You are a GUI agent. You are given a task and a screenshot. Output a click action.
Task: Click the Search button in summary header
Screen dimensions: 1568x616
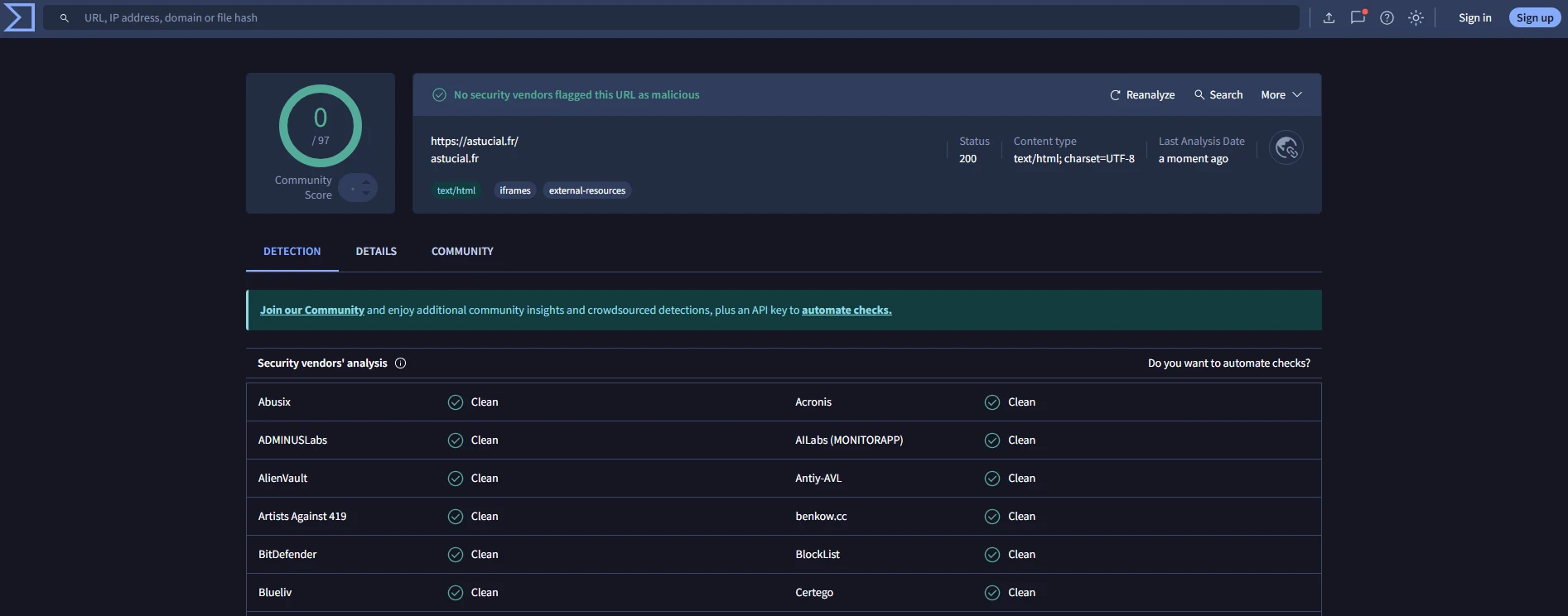point(1218,95)
